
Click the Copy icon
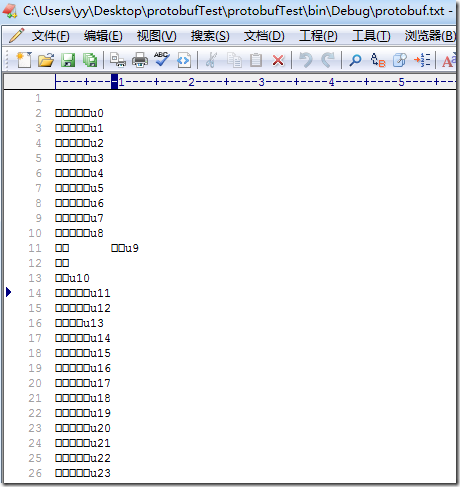click(234, 60)
